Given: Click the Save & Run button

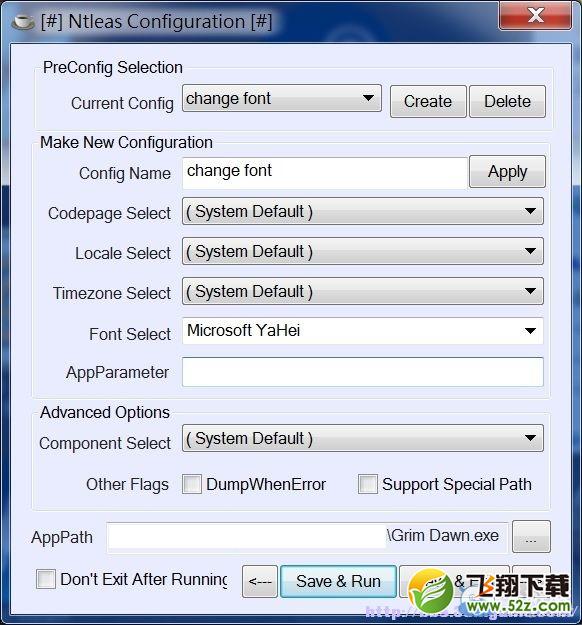Looking at the screenshot, I should 338,581.
